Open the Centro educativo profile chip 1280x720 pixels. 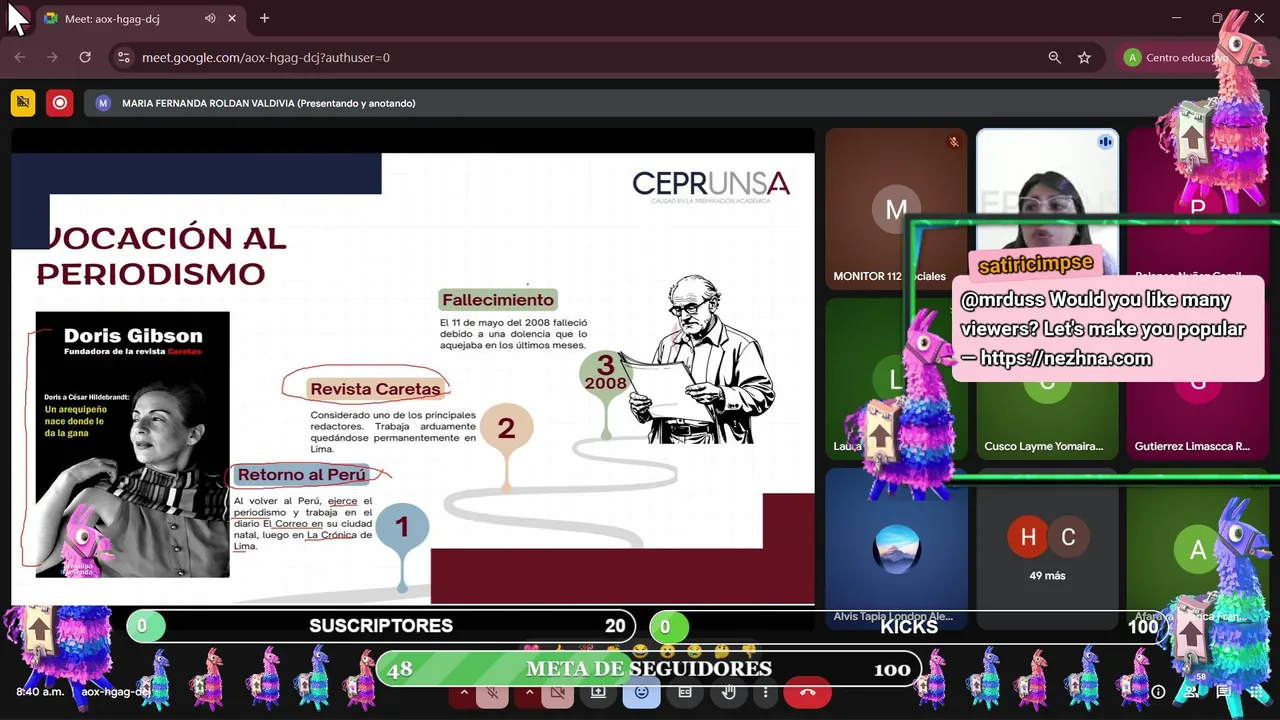pyautogui.click(x=1174, y=57)
